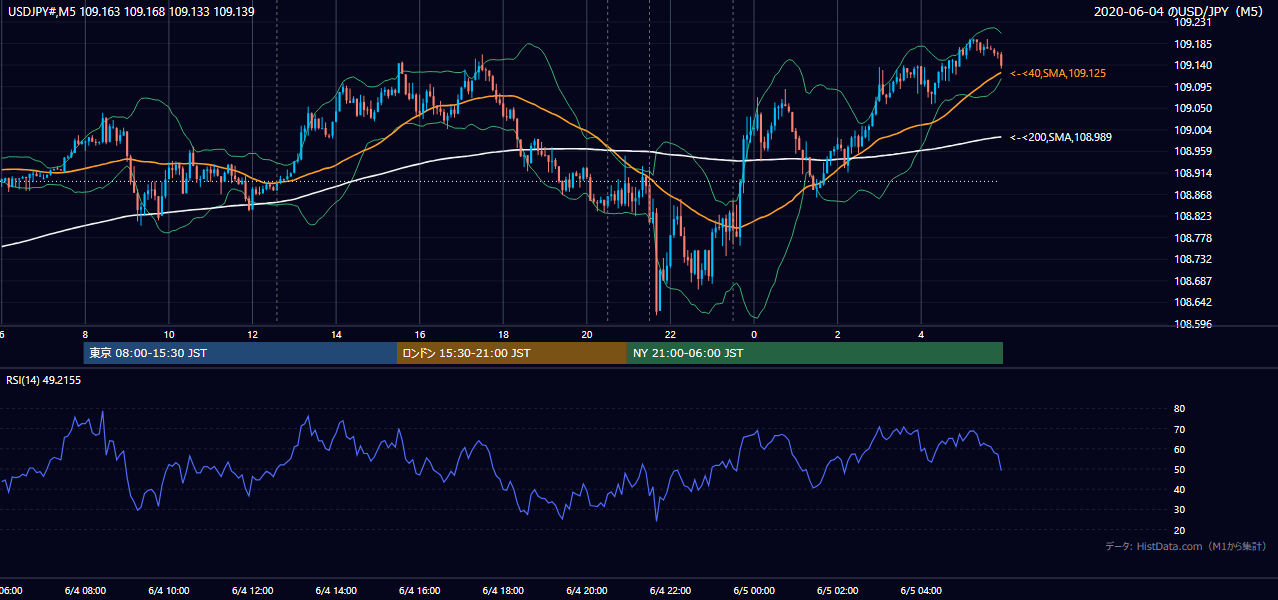Image resolution: width=1278 pixels, height=600 pixels.
Task: Click the 6/4 18:00 date label
Action: (x=503, y=591)
